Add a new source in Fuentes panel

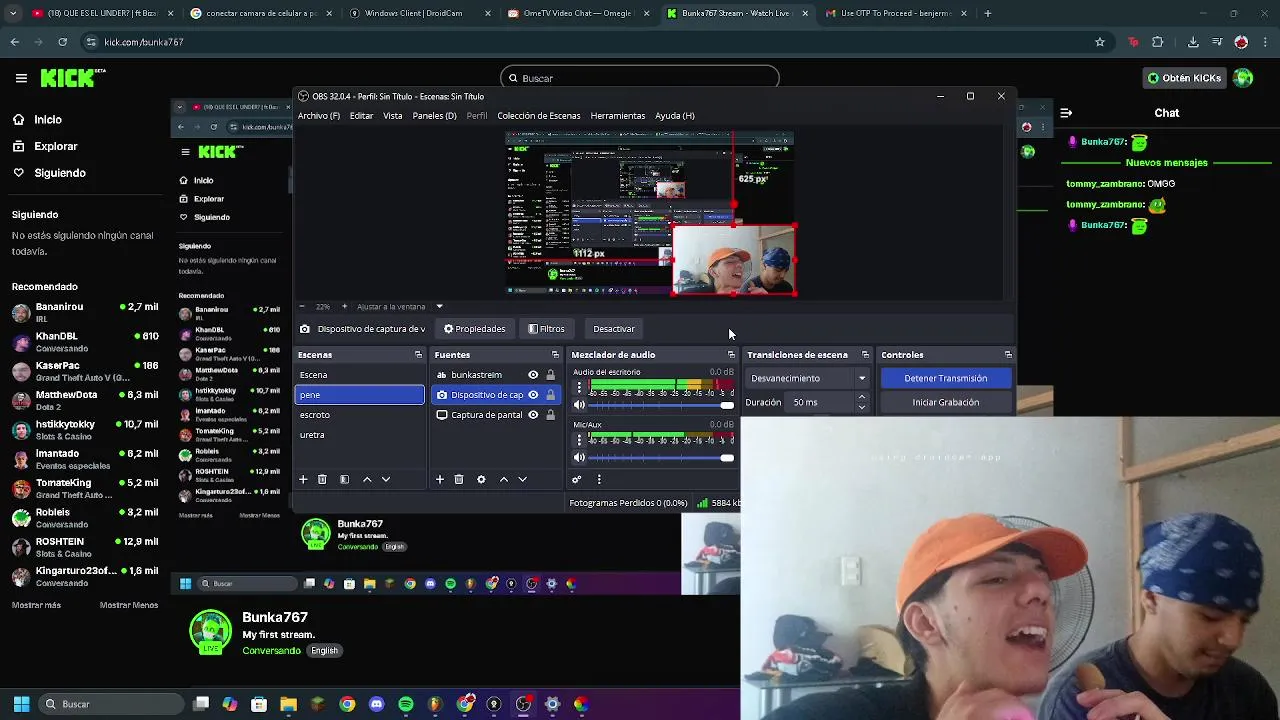coord(439,480)
